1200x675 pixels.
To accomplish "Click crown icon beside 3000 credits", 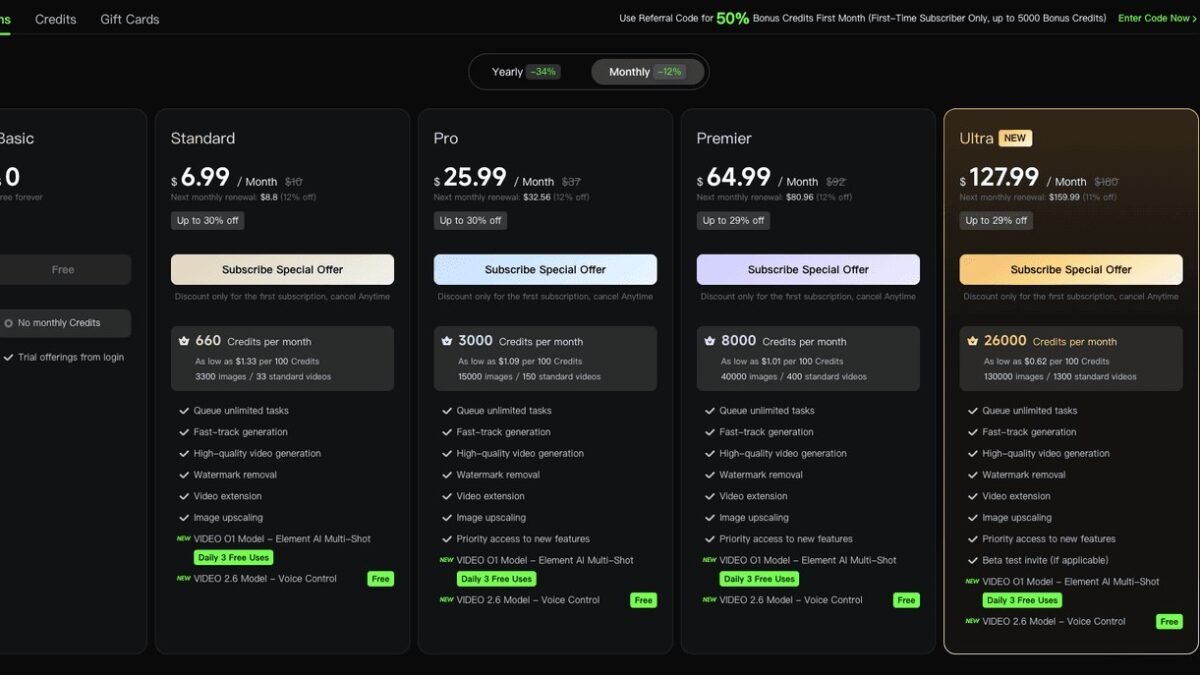I will (447, 341).
